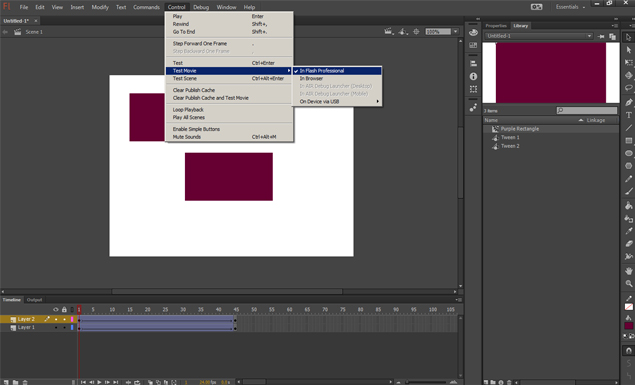The image size is (635, 385).
Task: Select the Lasso tool
Action: [x=629, y=88]
